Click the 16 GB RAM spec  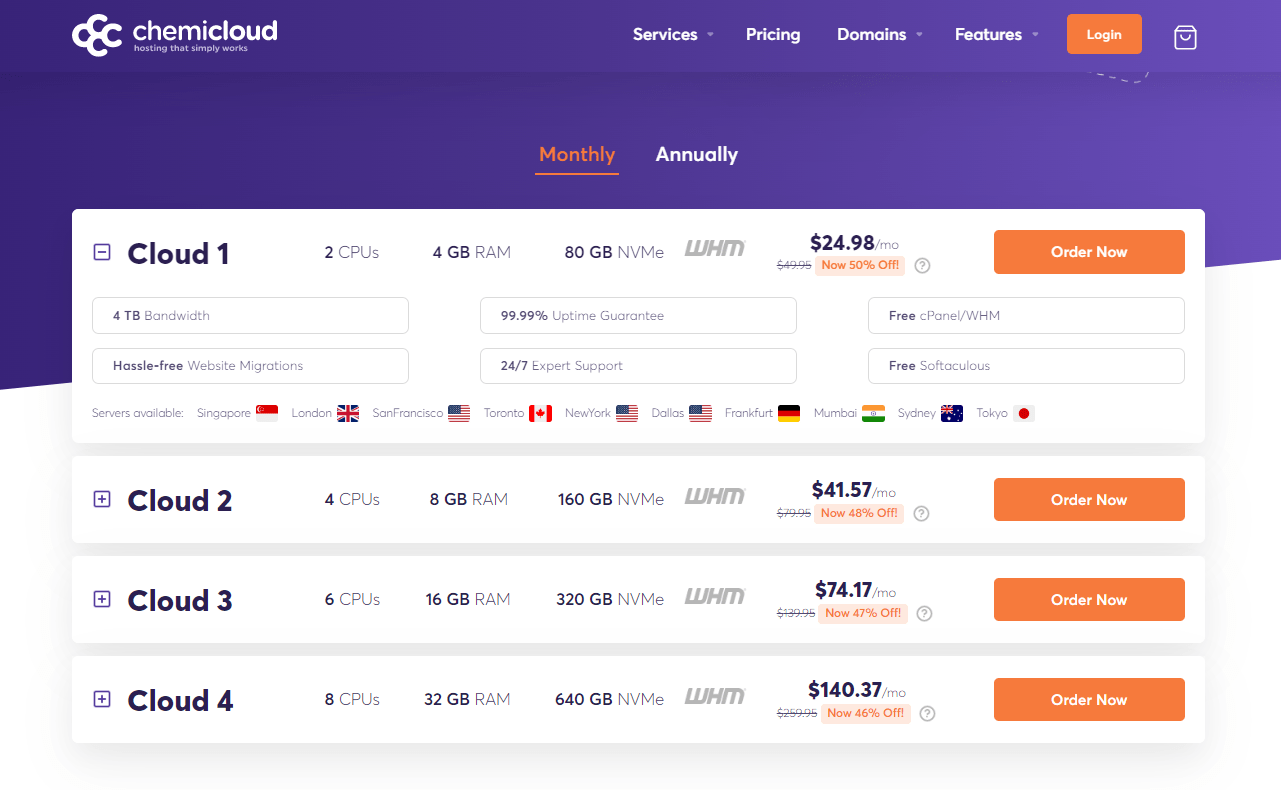click(468, 600)
